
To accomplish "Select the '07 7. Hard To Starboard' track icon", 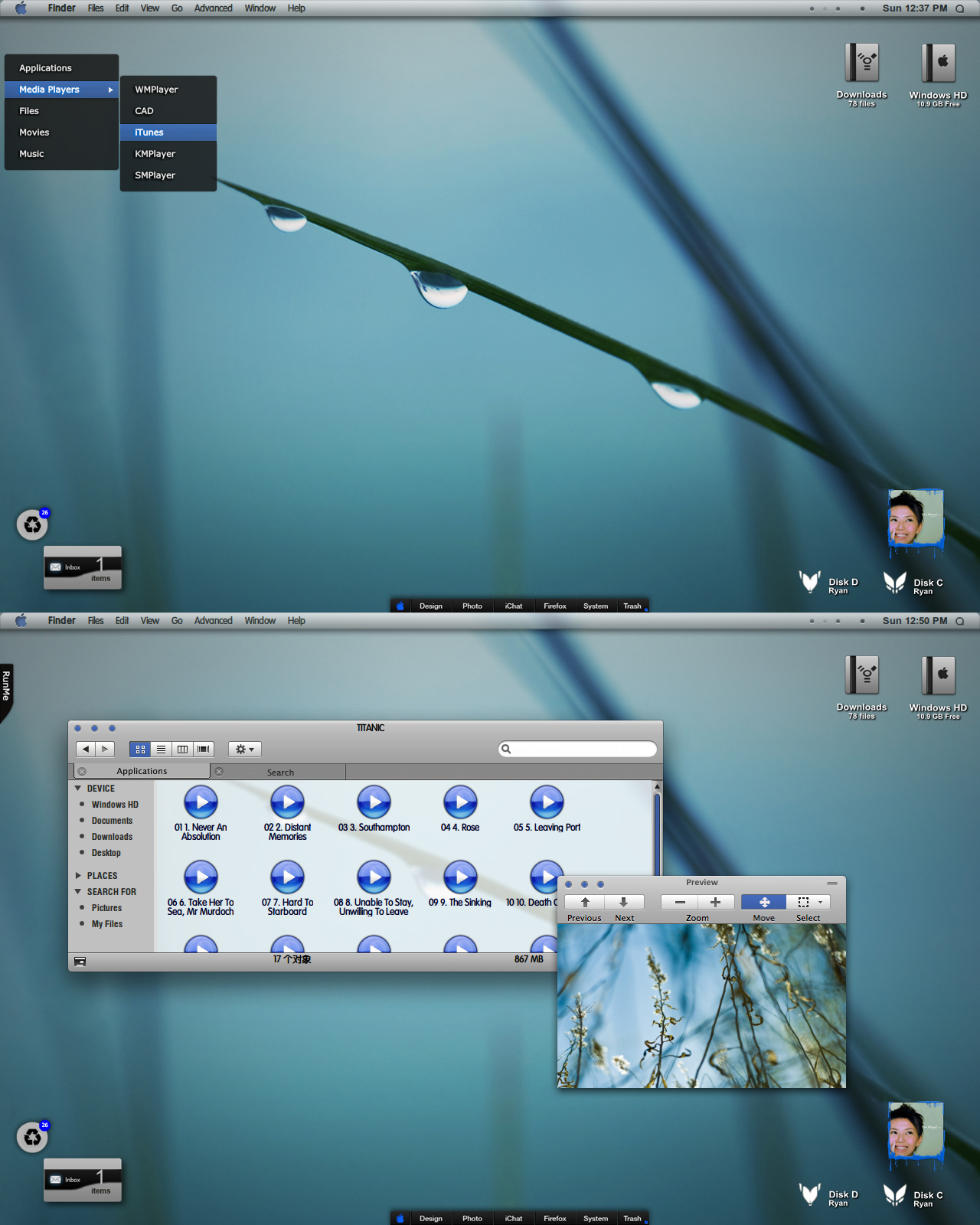I will click(x=288, y=877).
